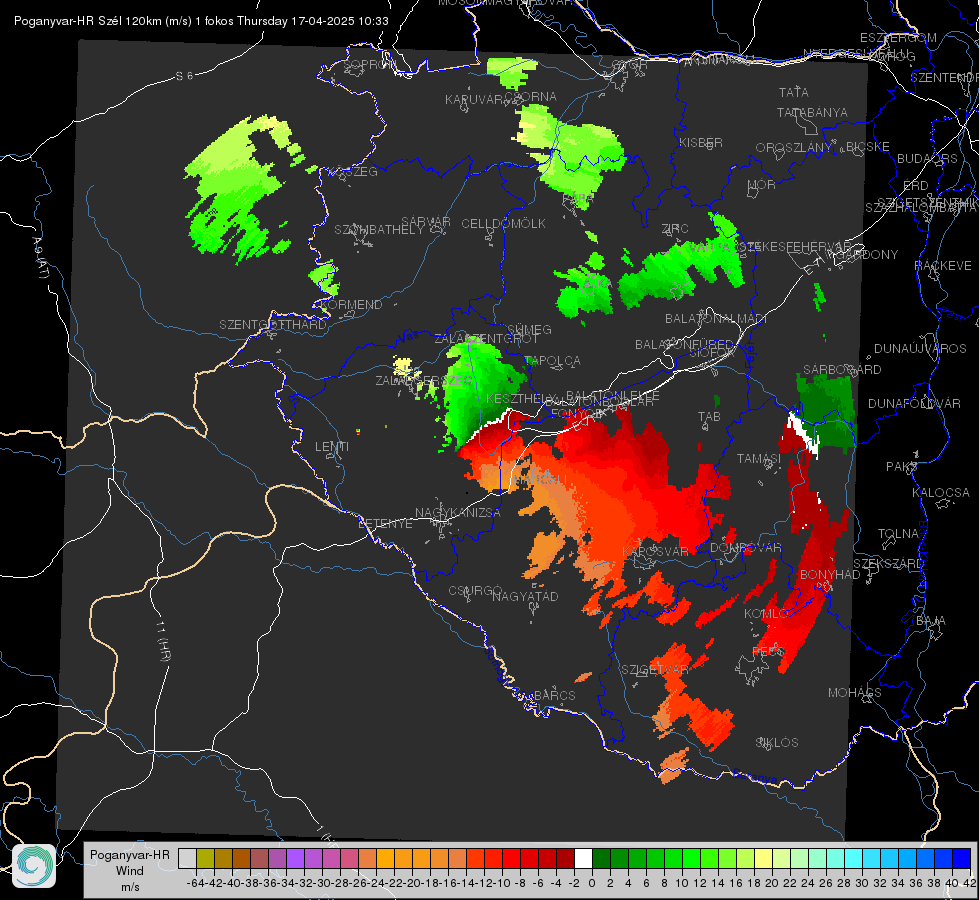The height and width of the screenshot is (900, 979).
Task: Select the KISBÉR label on the map
Action: [701, 143]
